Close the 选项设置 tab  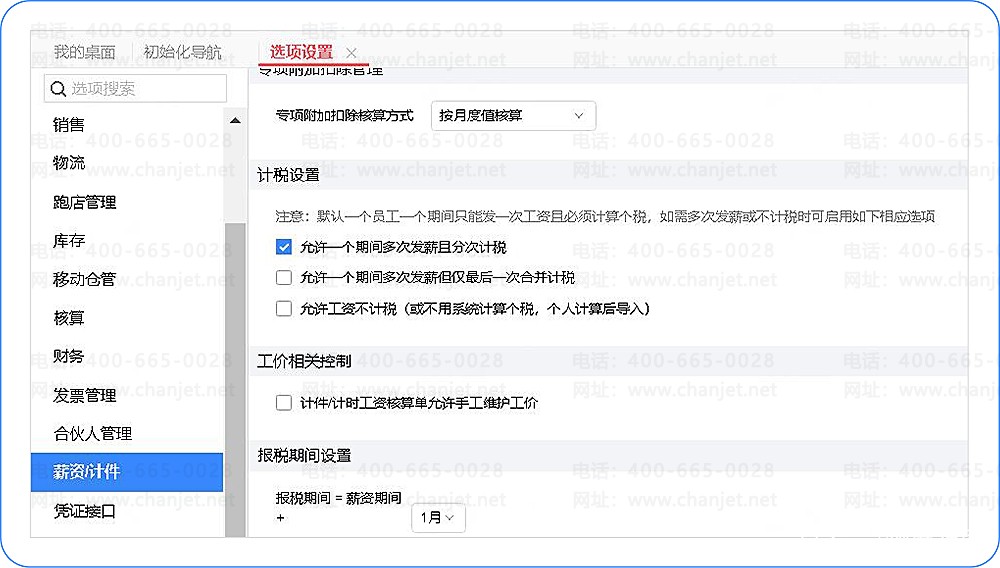(x=351, y=53)
